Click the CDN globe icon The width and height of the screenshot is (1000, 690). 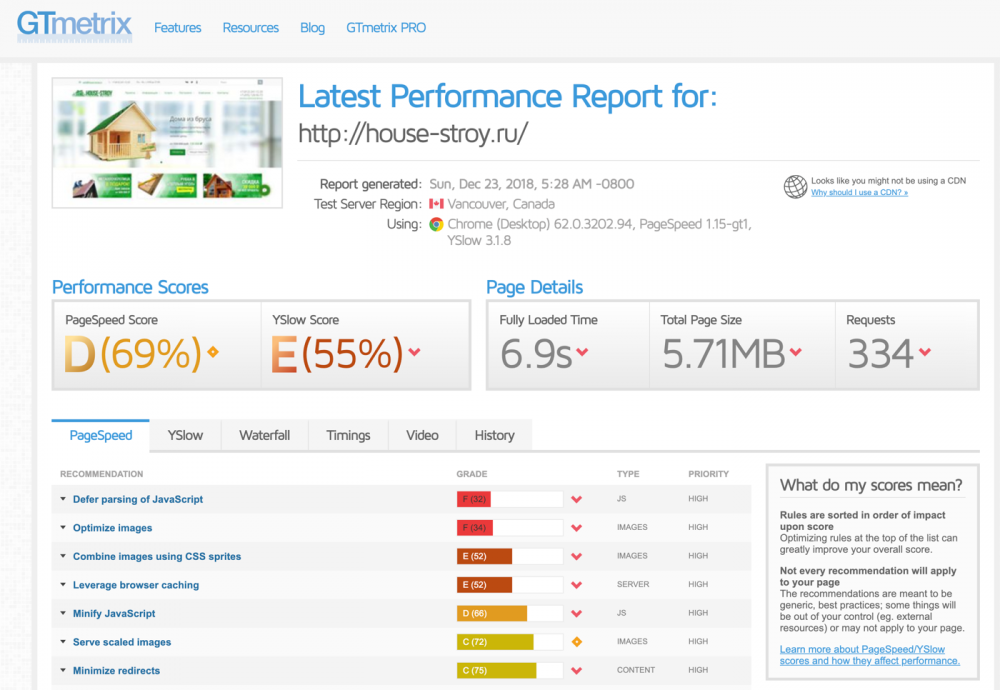[795, 186]
